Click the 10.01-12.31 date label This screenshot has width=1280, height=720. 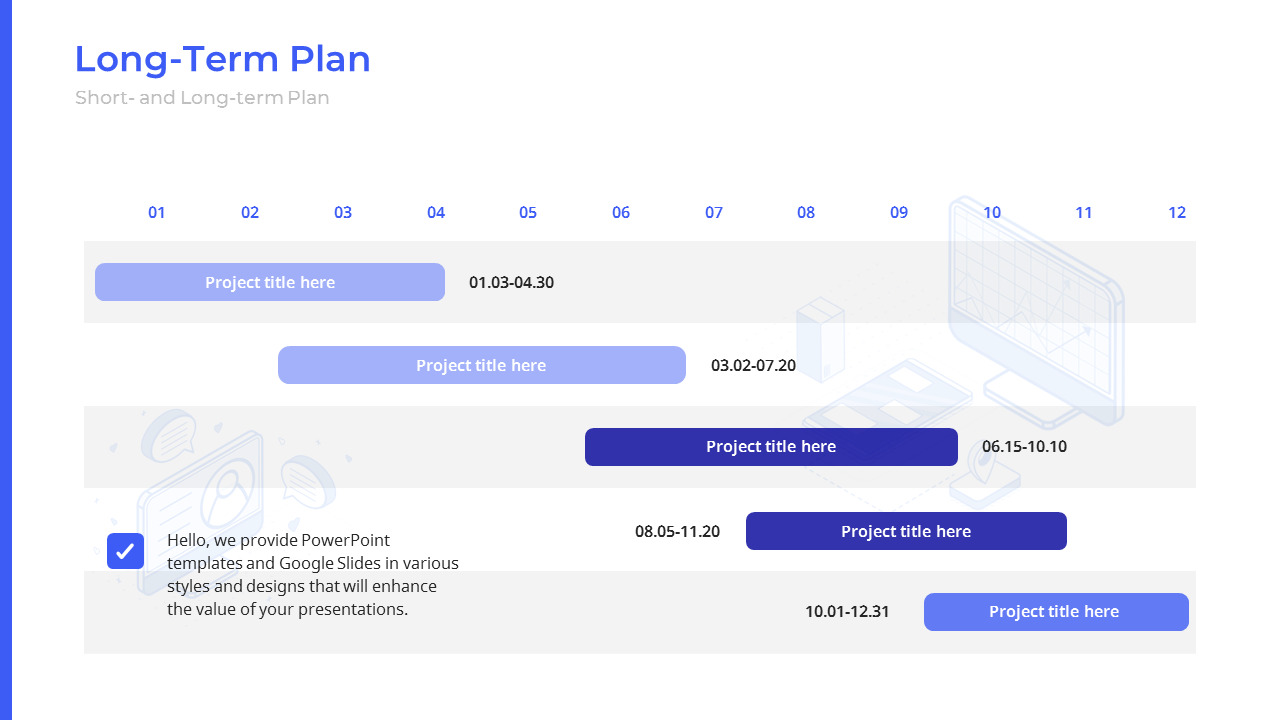coord(847,612)
